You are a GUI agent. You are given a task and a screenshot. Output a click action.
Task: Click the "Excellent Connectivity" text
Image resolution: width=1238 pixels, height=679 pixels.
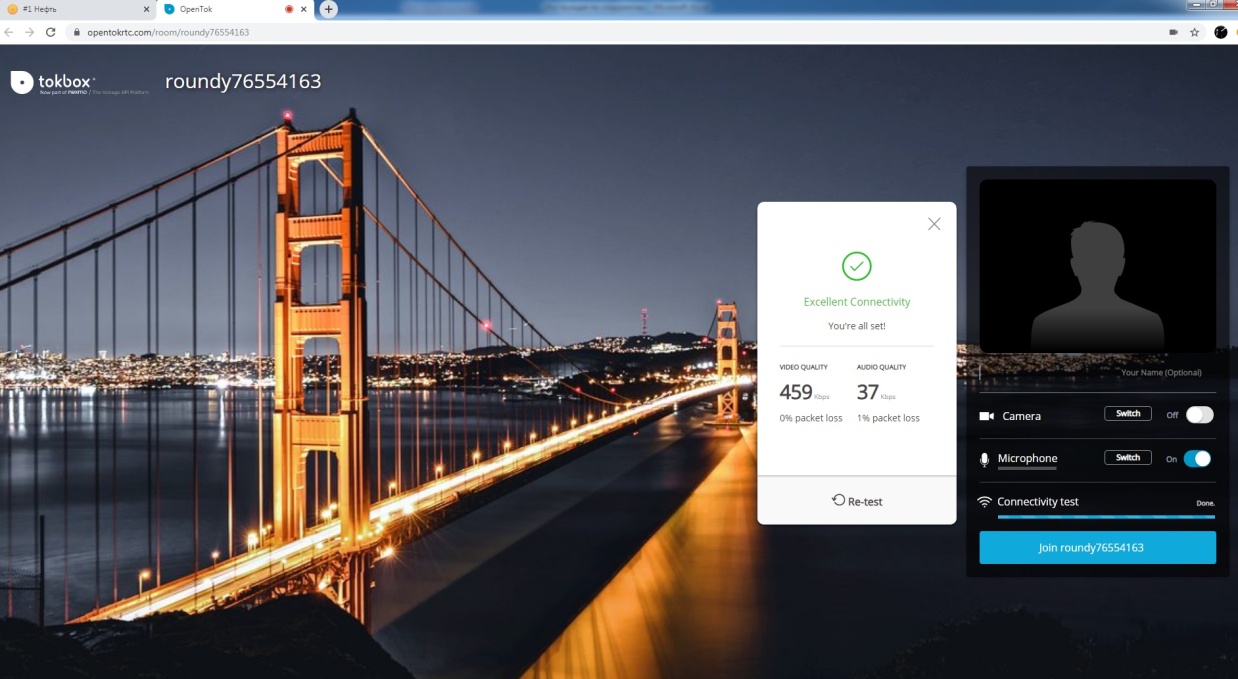[x=857, y=302]
